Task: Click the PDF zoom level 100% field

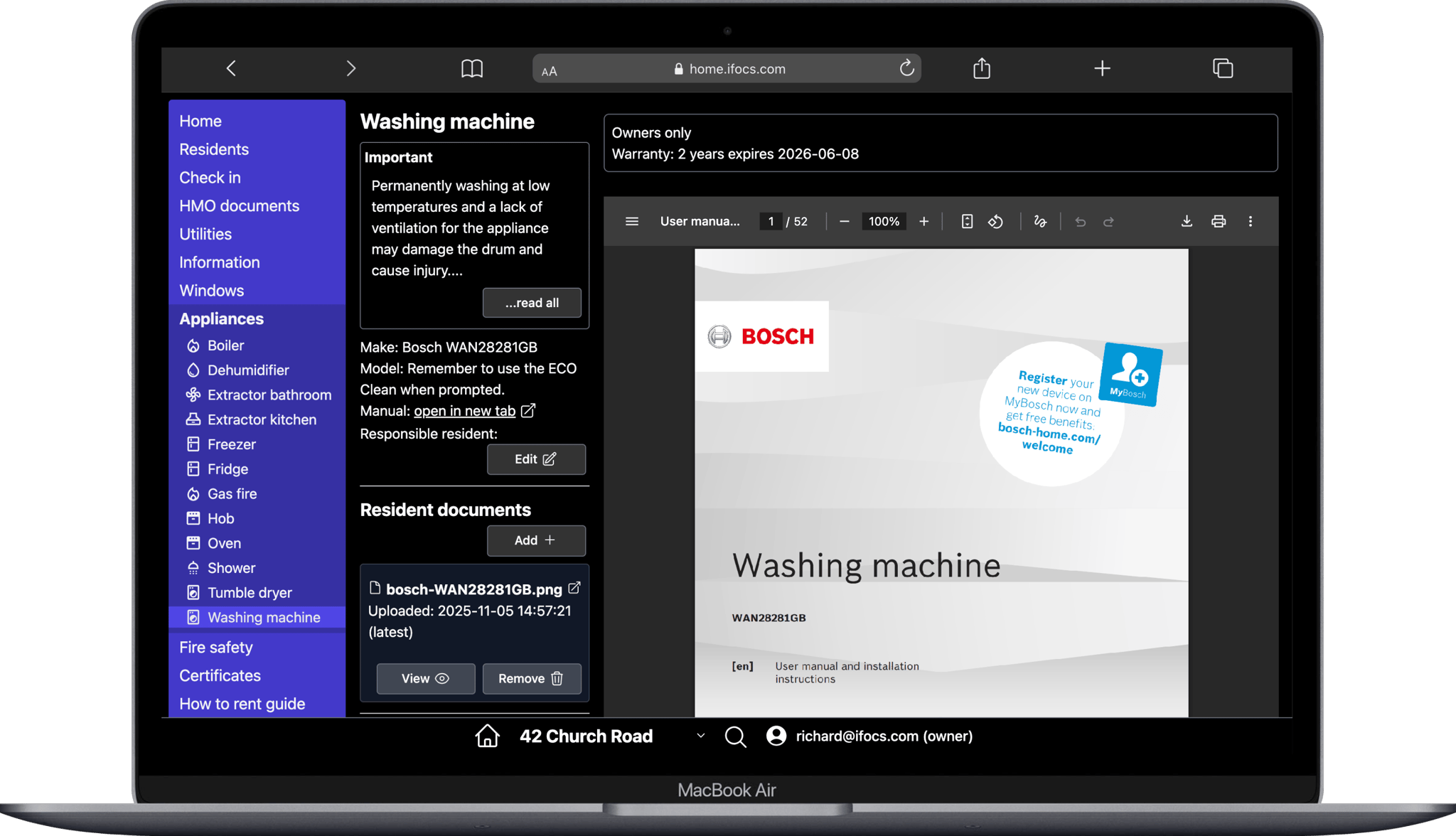Action: click(x=884, y=221)
